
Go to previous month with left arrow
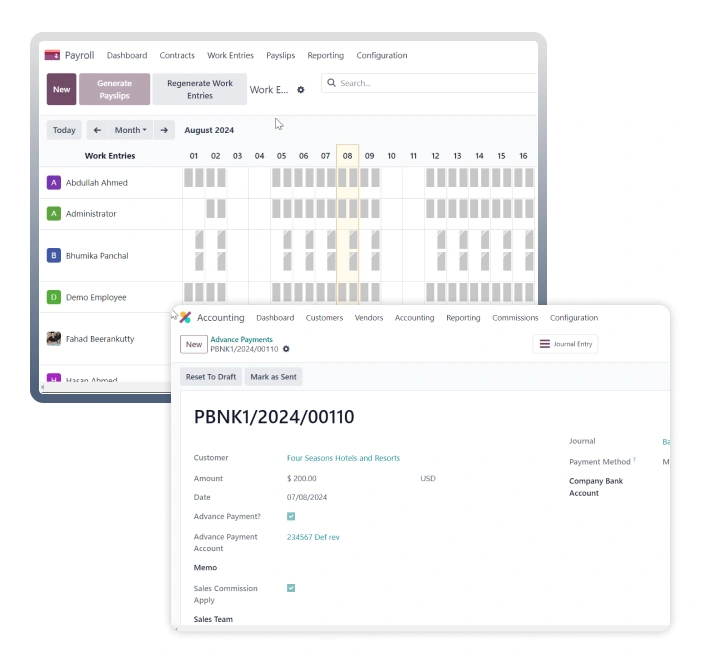click(x=97, y=130)
